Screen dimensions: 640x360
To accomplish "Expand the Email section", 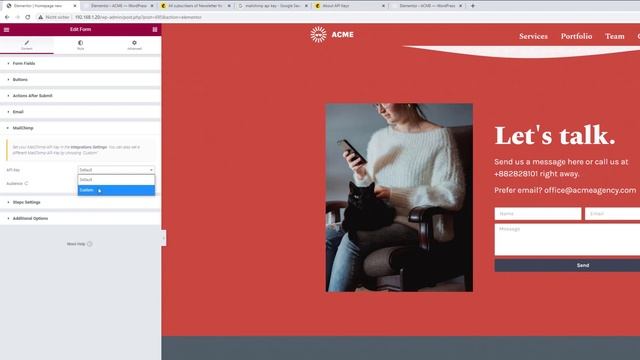I will pos(80,112).
